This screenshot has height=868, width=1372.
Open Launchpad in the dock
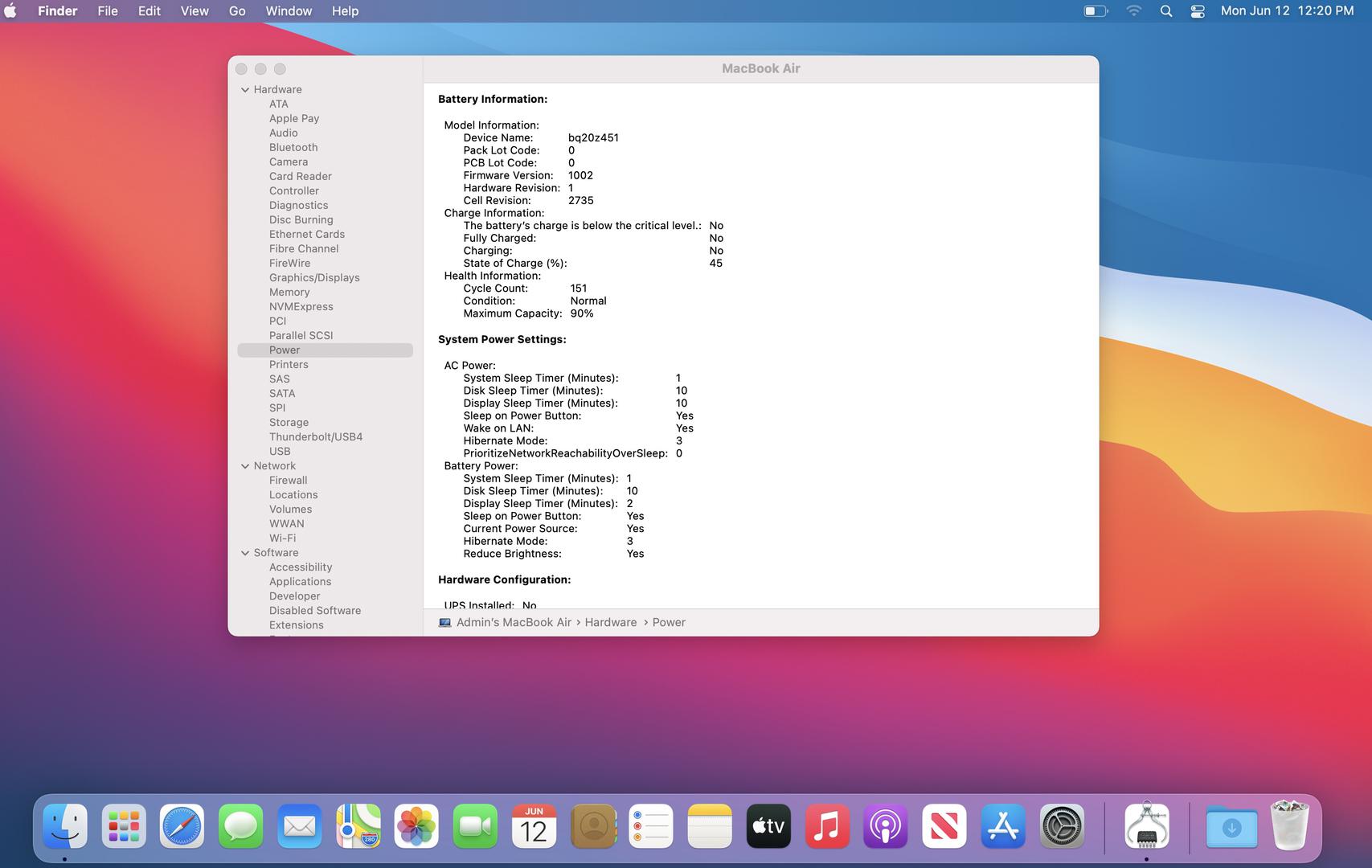click(124, 826)
